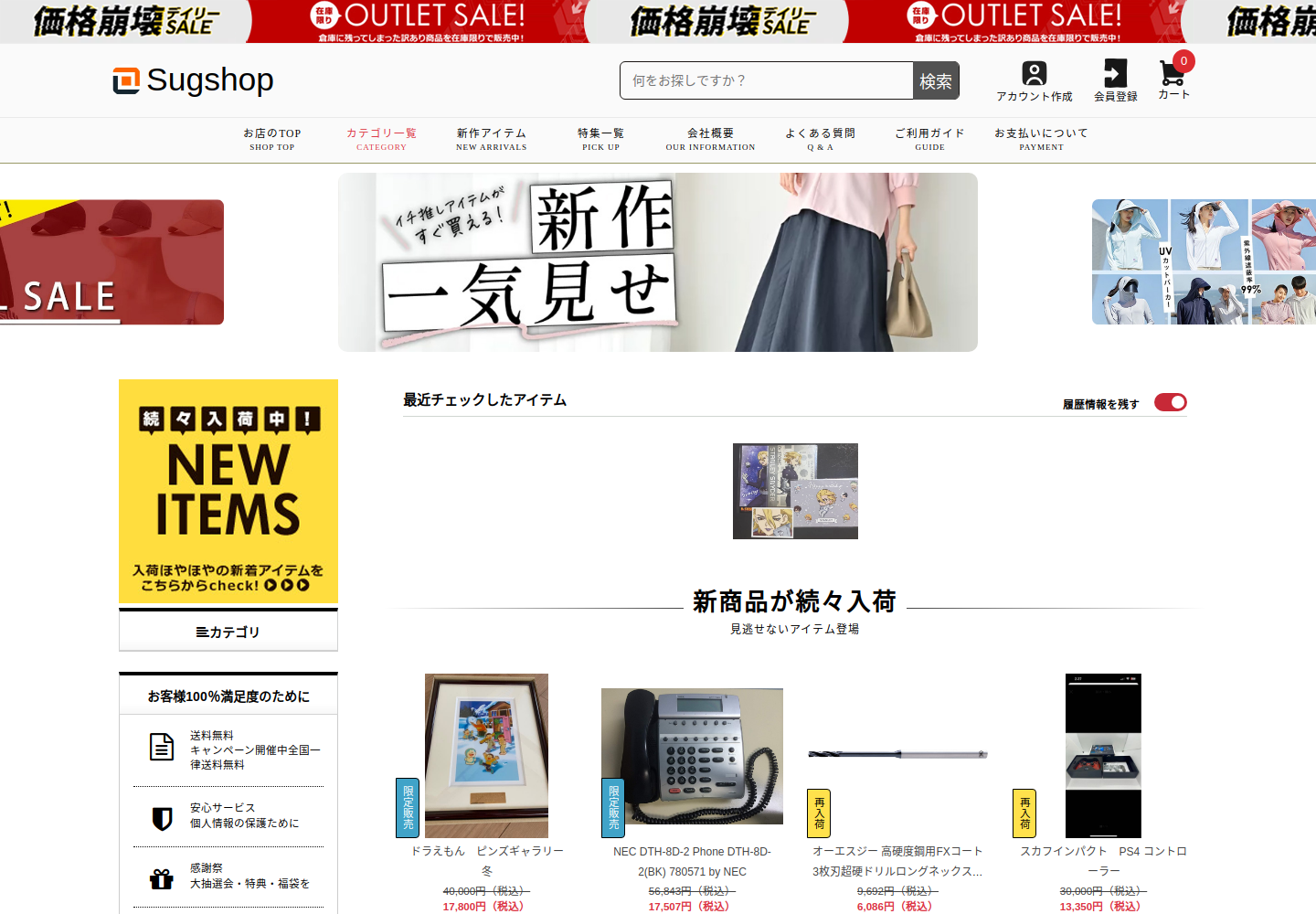Viewport: 1316px width, 914px height.
Task: Expand the カテゴリ menu in the sidebar
Action: pos(228,632)
